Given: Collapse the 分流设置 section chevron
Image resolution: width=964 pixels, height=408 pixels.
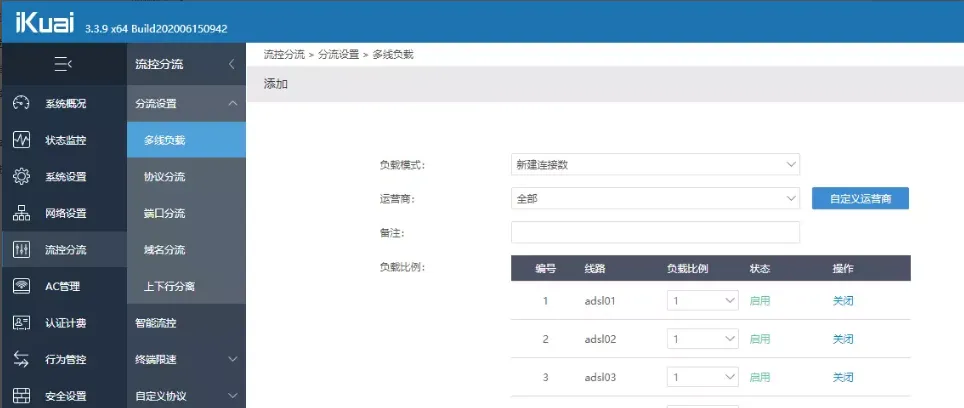Looking at the screenshot, I should tap(232, 104).
